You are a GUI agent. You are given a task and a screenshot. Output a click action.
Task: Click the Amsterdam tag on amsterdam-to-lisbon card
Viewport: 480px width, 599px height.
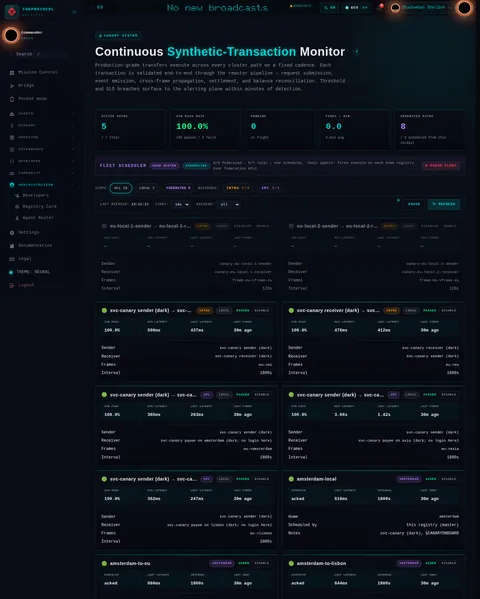pyautogui.click(x=409, y=563)
